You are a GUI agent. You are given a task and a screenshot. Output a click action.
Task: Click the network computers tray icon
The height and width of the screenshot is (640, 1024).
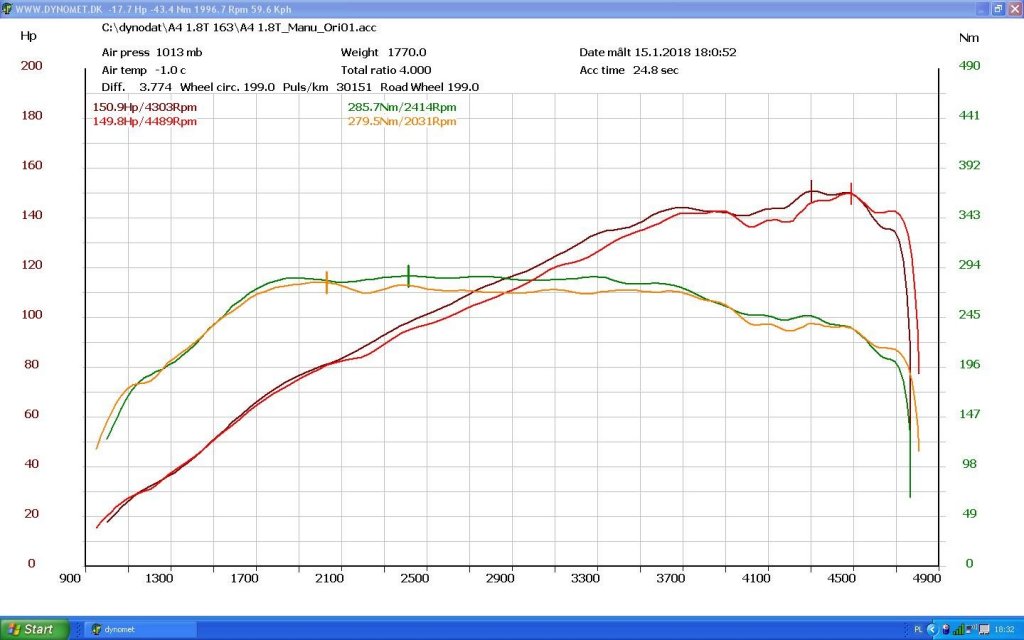(x=984, y=630)
